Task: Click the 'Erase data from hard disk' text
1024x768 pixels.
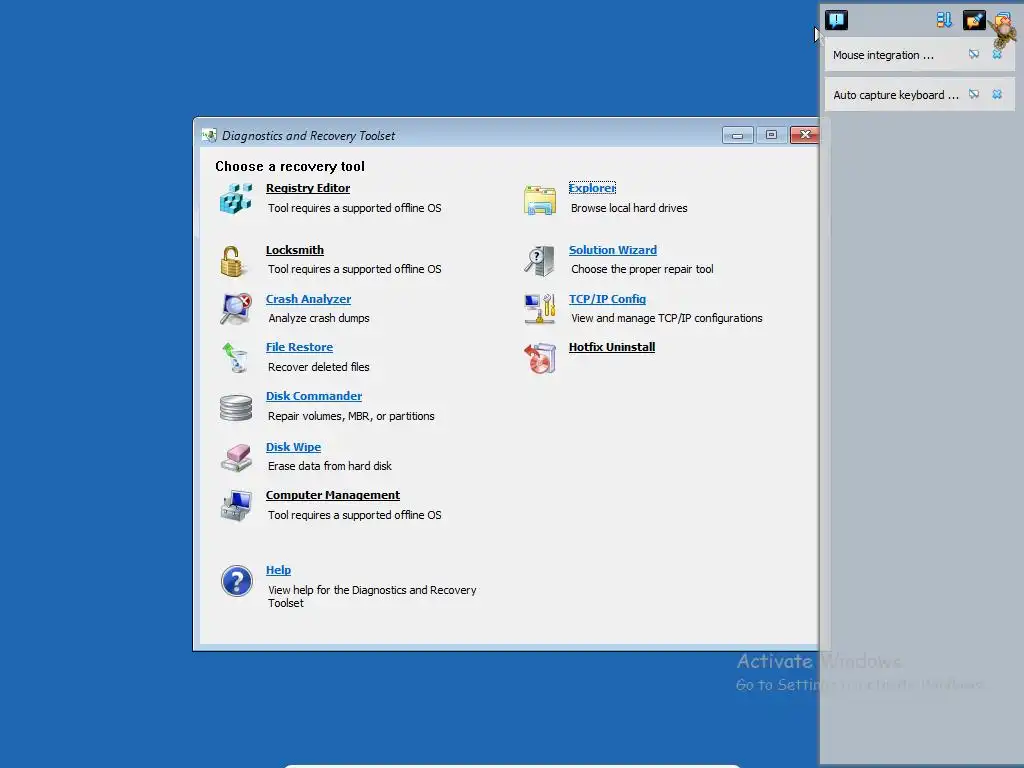Action: coord(330,466)
